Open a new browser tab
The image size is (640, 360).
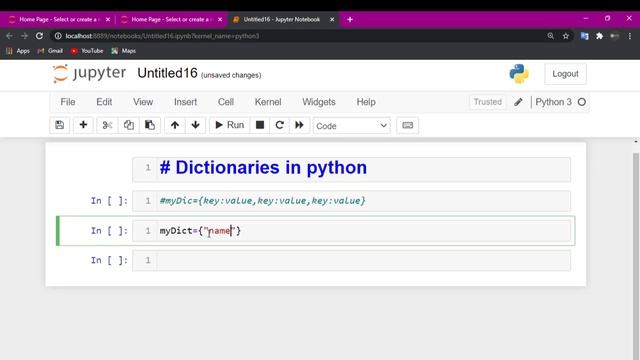[350, 19]
